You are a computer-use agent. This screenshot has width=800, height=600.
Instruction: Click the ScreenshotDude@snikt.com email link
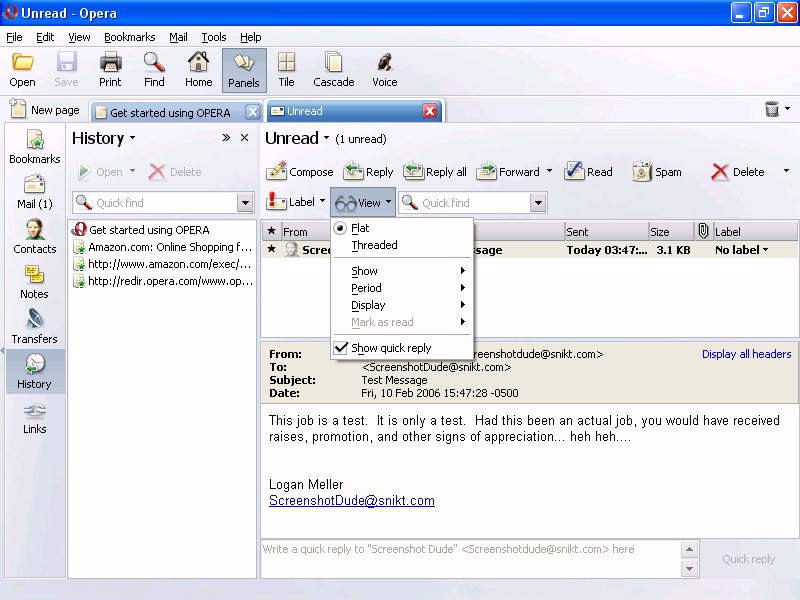(x=351, y=501)
